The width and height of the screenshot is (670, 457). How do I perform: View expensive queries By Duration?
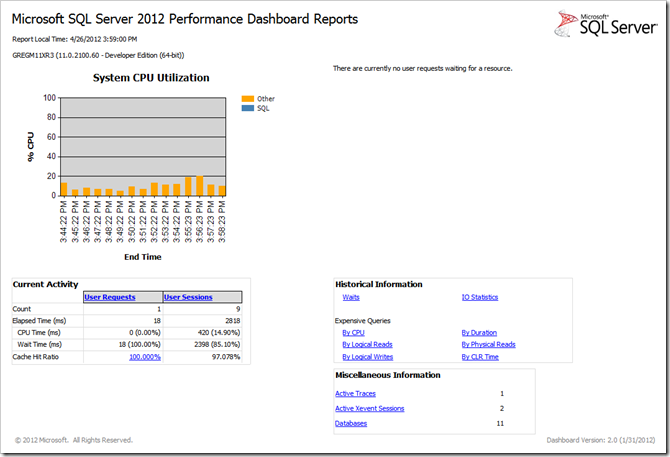(478, 332)
